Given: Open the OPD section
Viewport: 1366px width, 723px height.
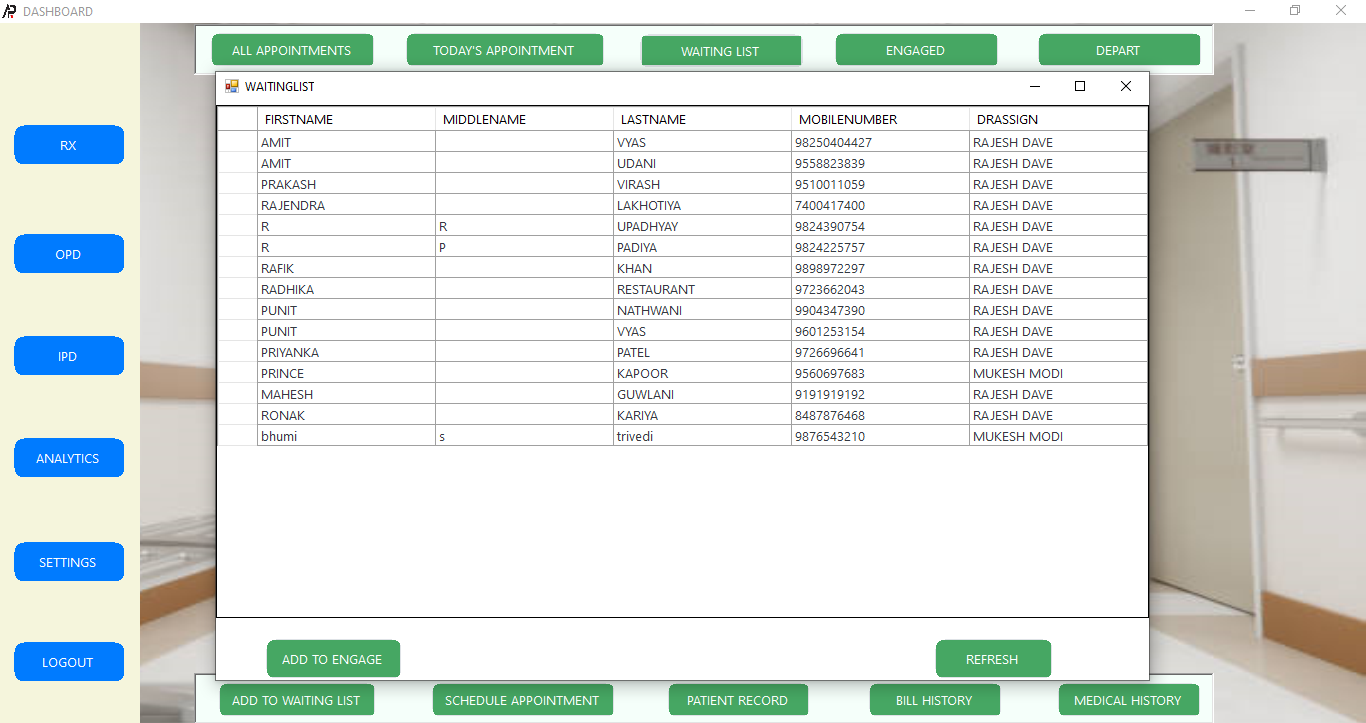Looking at the screenshot, I should (x=68, y=254).
